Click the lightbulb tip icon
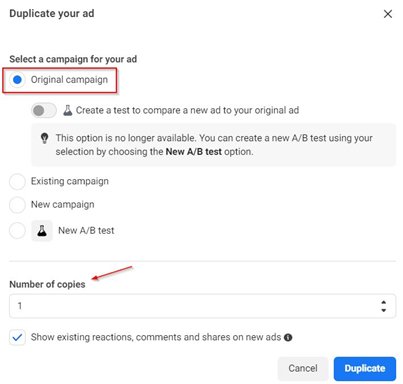Image resolution: width=403 pixels, height=384 pixels. coord(44,138)
